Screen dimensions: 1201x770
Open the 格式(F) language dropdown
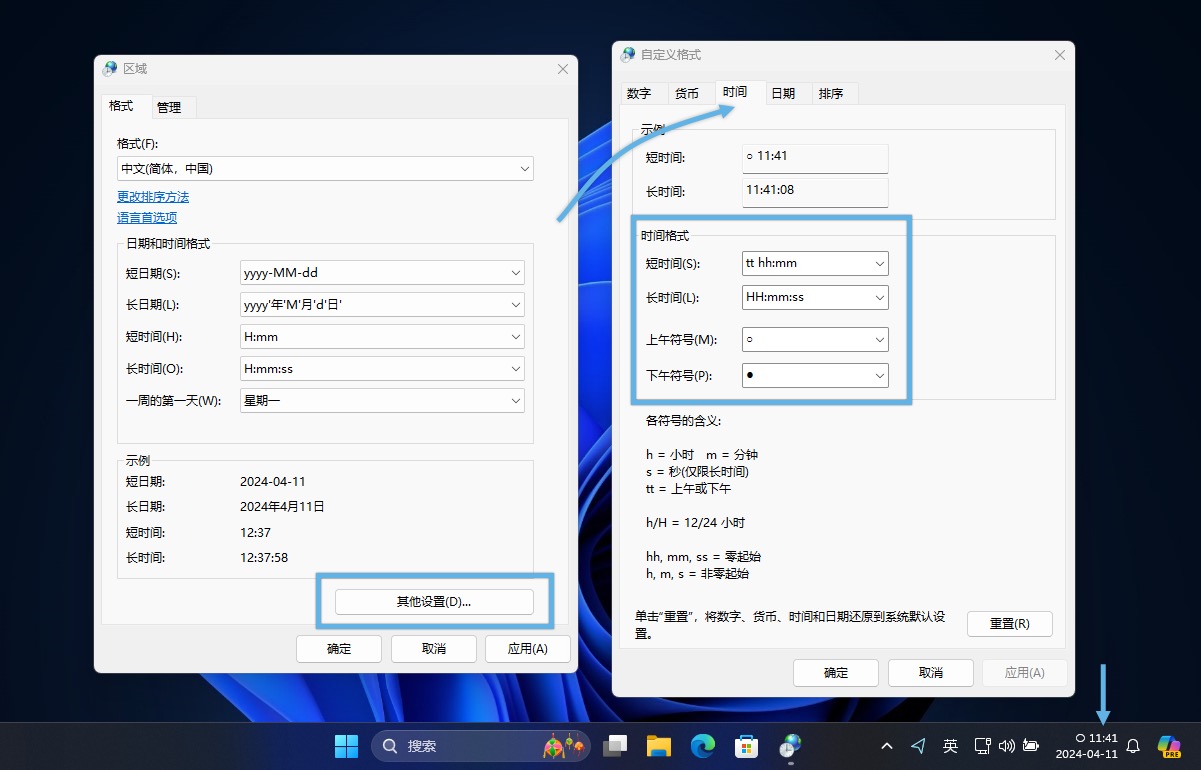(325, 169)
